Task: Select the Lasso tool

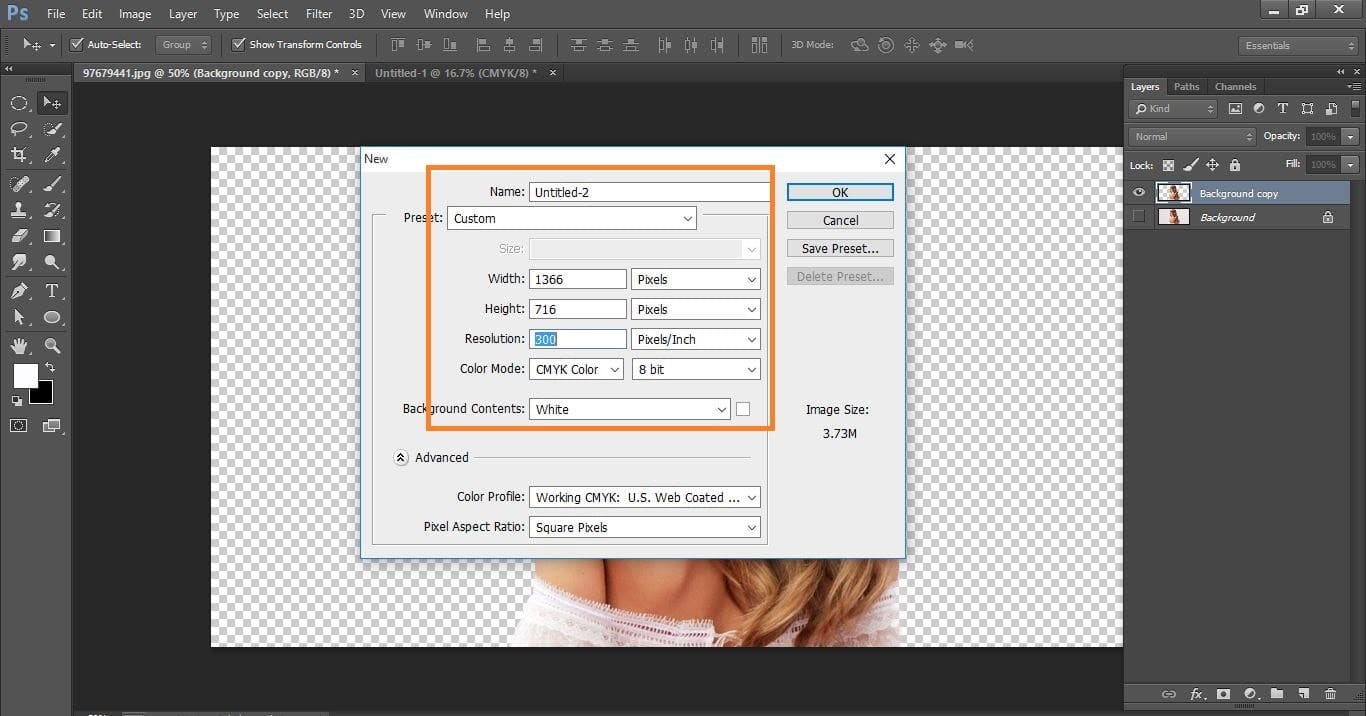Action: coord(20,128)
